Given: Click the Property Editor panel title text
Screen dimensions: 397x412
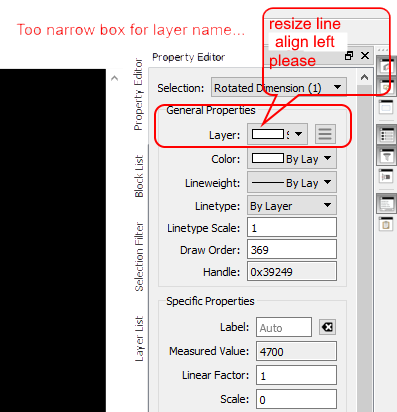Looking at the screenshot, I should click(x=188, y=57).
